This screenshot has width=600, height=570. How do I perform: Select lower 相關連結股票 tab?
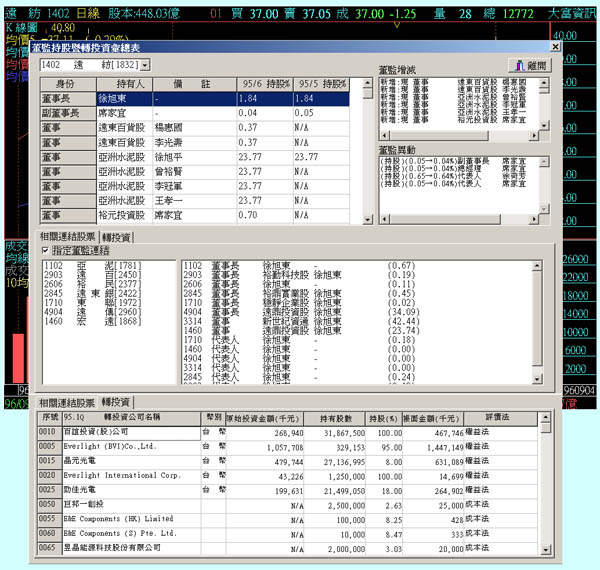coord(67,403)
